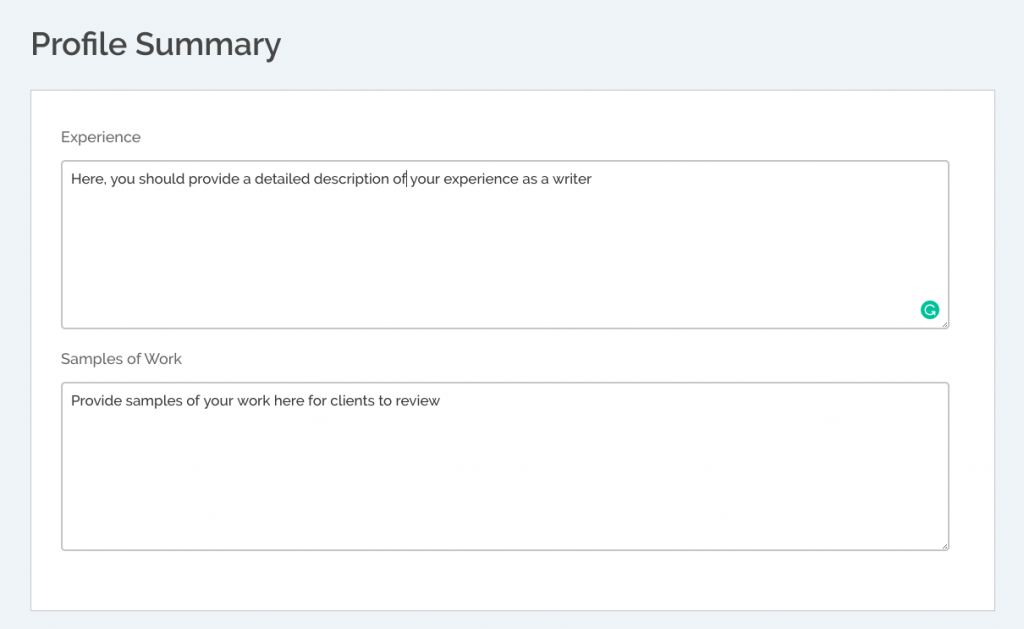The height and width of the screenshot is (629, 1024).
Task: Click the Experience textarea resize handle
Action: (944, 324)
